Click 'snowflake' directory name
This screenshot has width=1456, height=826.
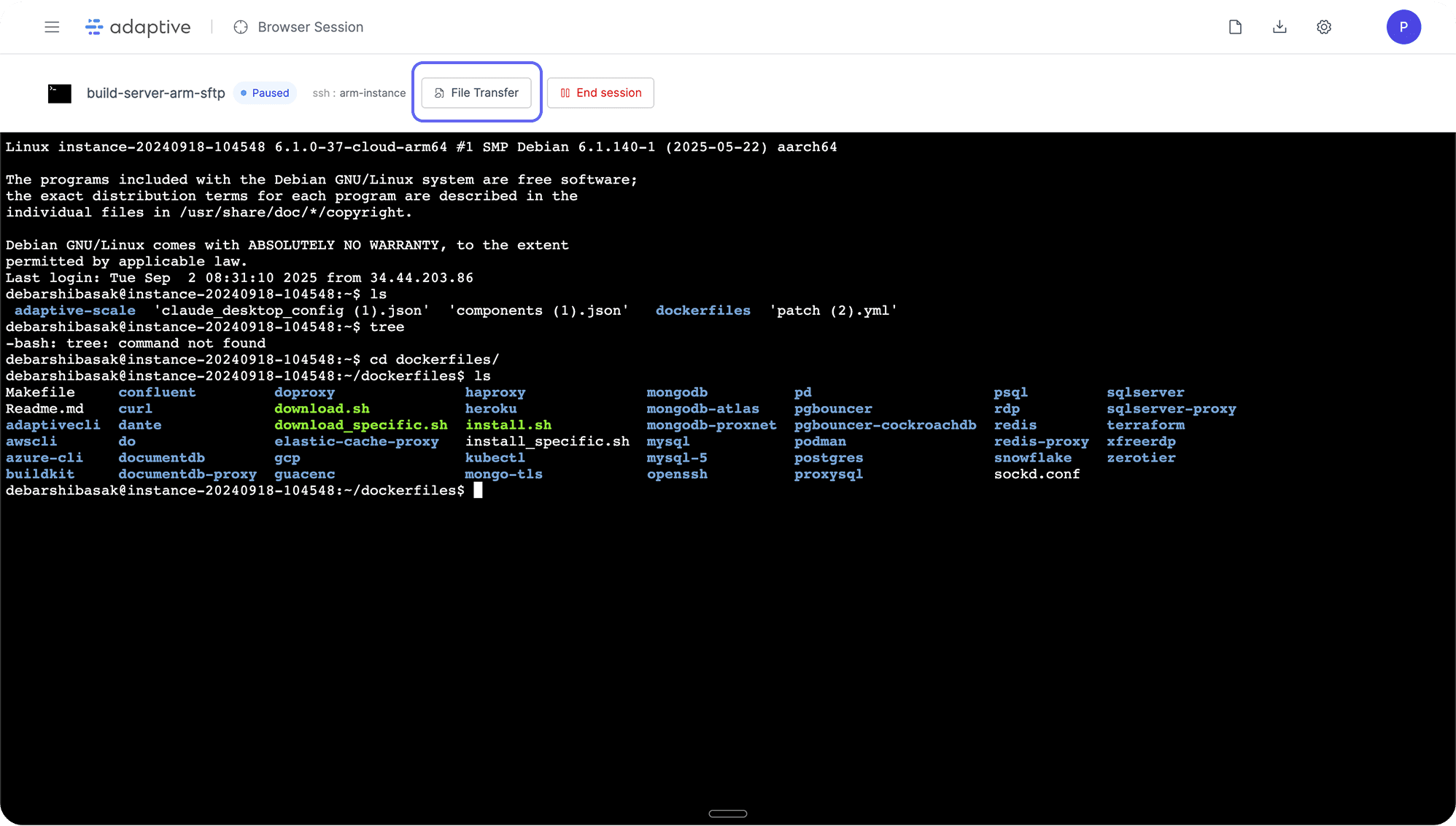1033,458
